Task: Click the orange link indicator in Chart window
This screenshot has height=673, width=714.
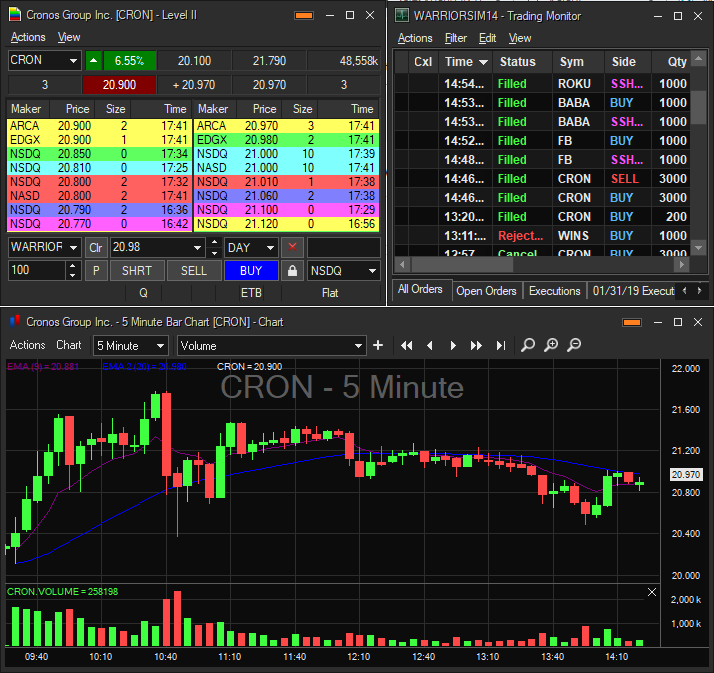Action: tap(632, 322)
